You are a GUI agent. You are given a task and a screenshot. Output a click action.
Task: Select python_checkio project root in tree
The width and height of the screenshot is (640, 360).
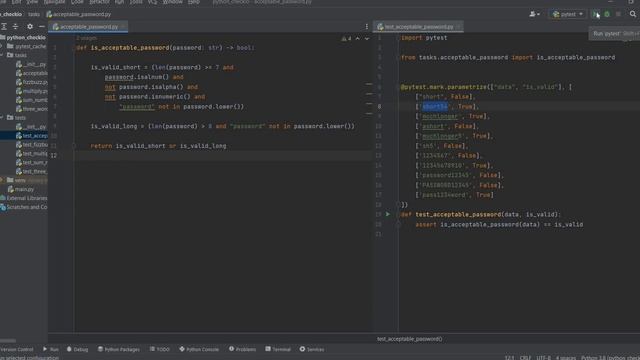click(26, 37)
